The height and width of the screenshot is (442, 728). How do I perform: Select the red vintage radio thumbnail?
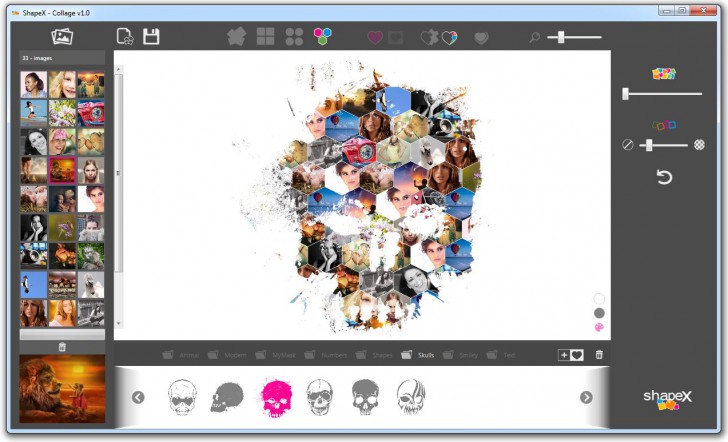[91, 113]
